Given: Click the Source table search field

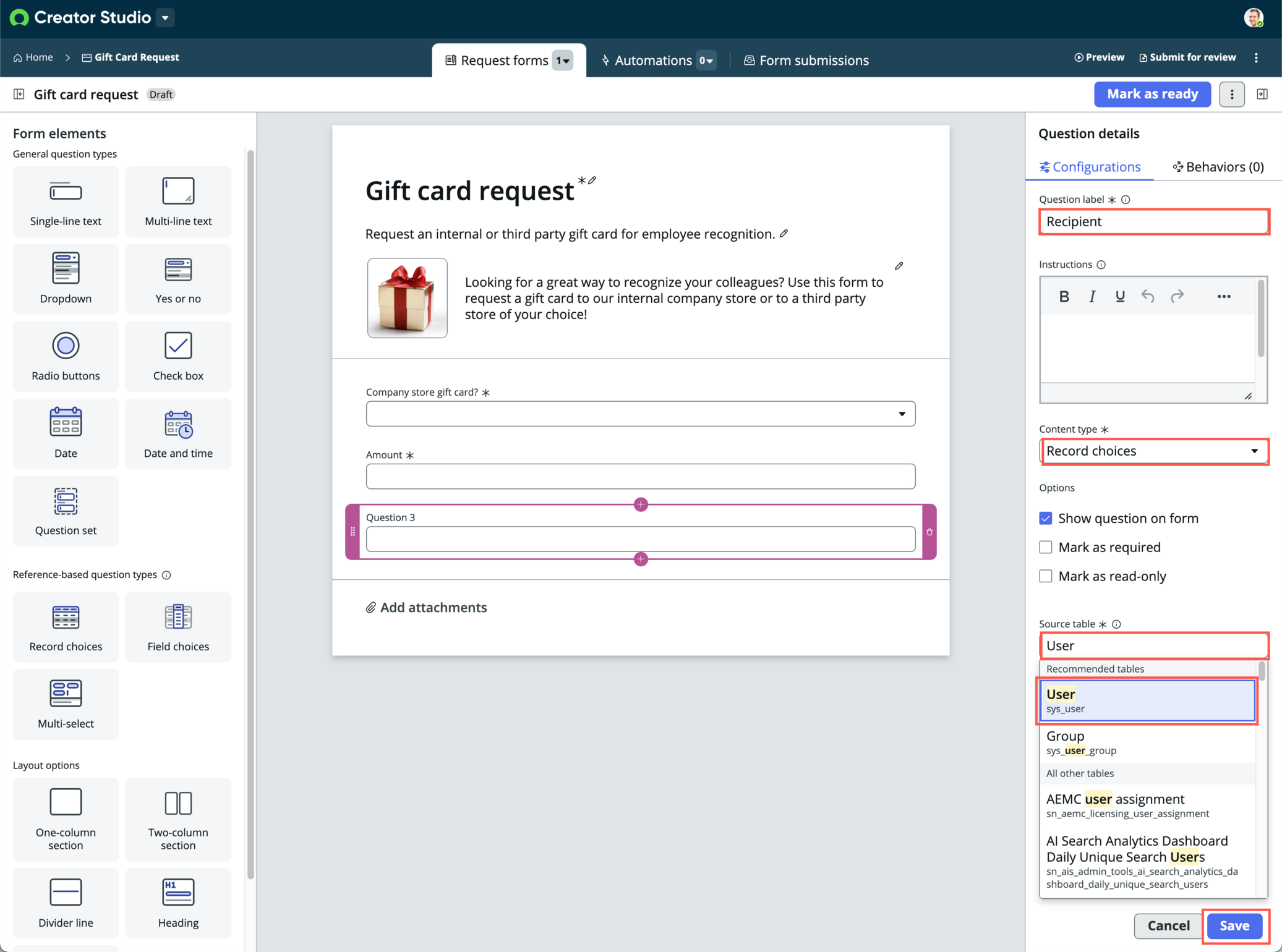Looking at the screenshot, I should point(1154,646).
